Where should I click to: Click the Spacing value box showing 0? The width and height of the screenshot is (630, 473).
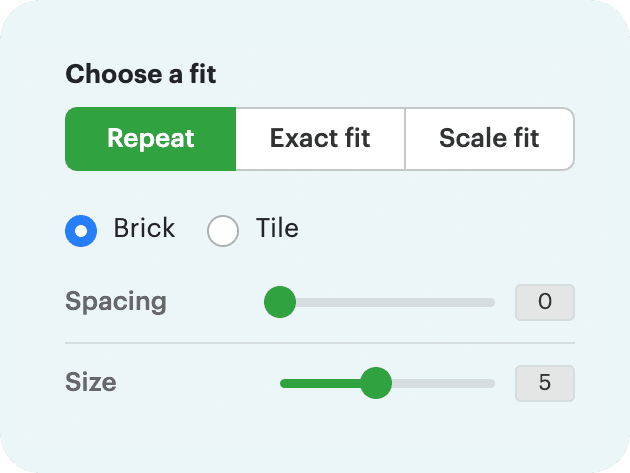tap(545, 302)
